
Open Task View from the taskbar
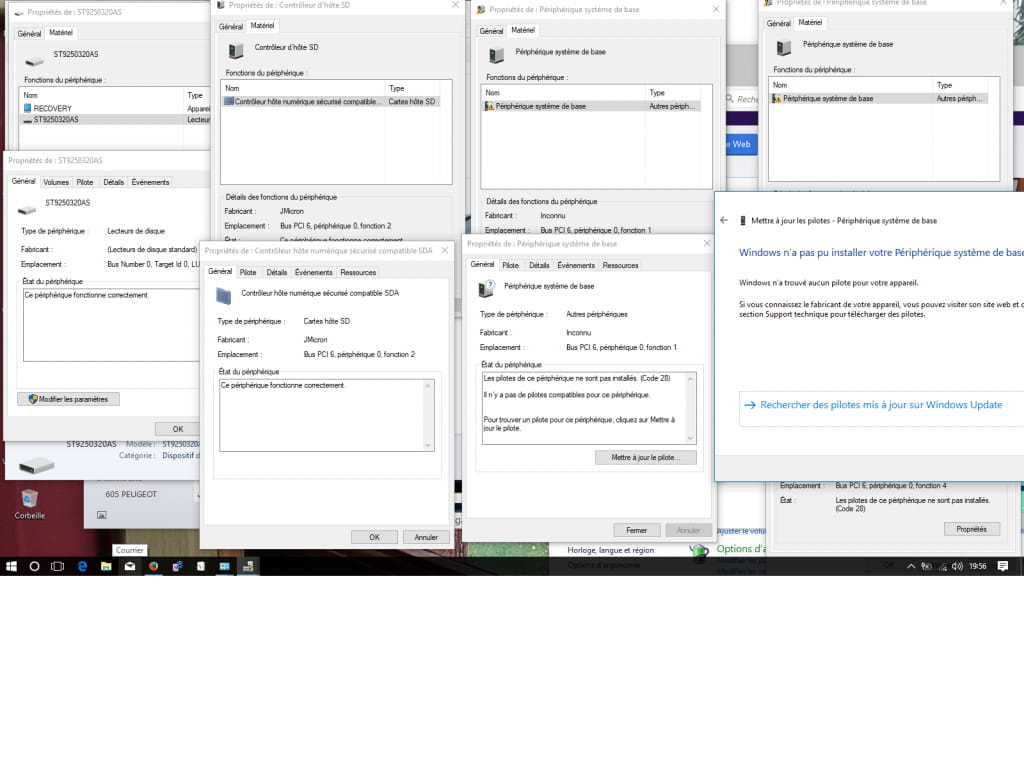pos(57,566)
